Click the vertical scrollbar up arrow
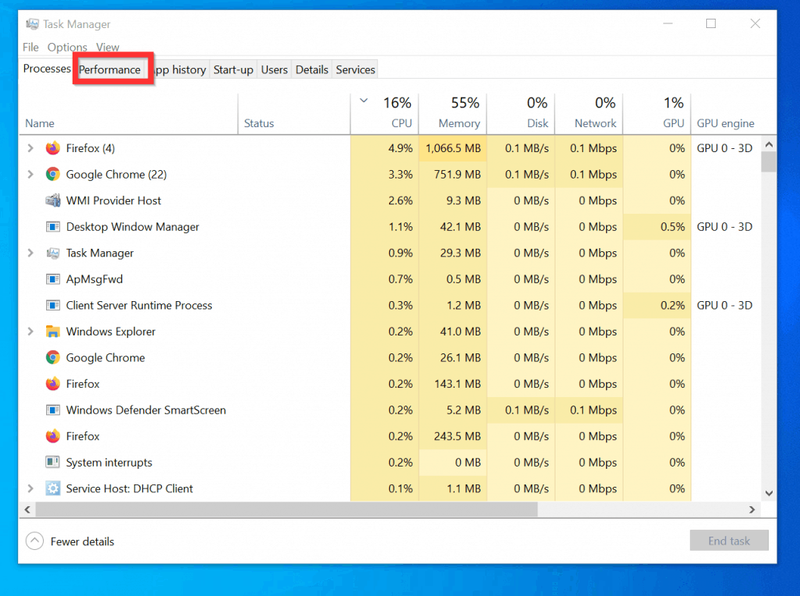The image size is (800, 596). point(769,145)
